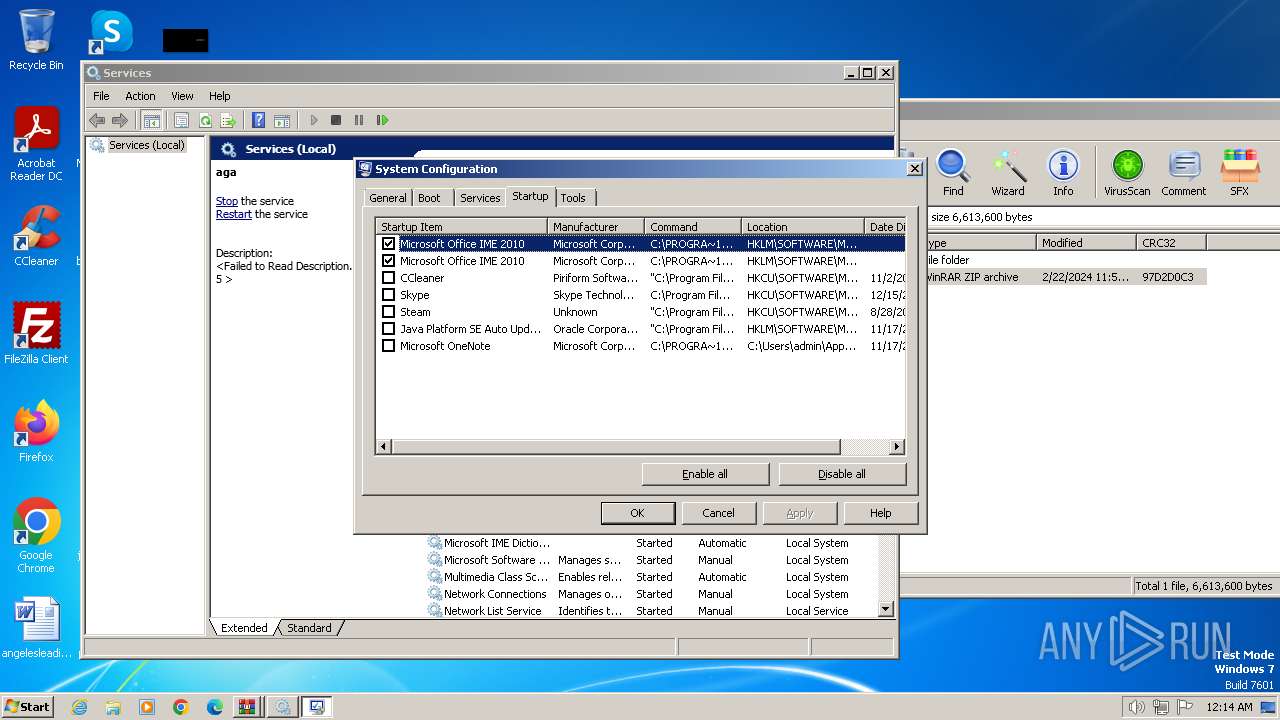Viewport: 1280px width, 720px height.
Task: Open the Skype desktop shortcut icon
Action: pyautogui.click(x=110, y=32)
